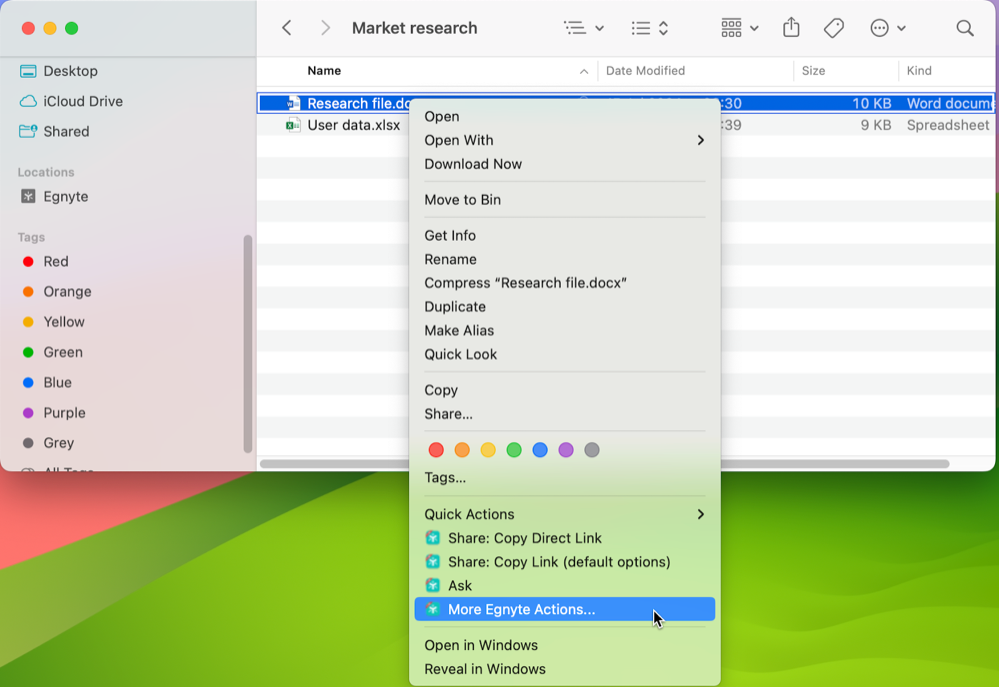
Task: Select the User data.xlsx file name
Action: (354, 125)
